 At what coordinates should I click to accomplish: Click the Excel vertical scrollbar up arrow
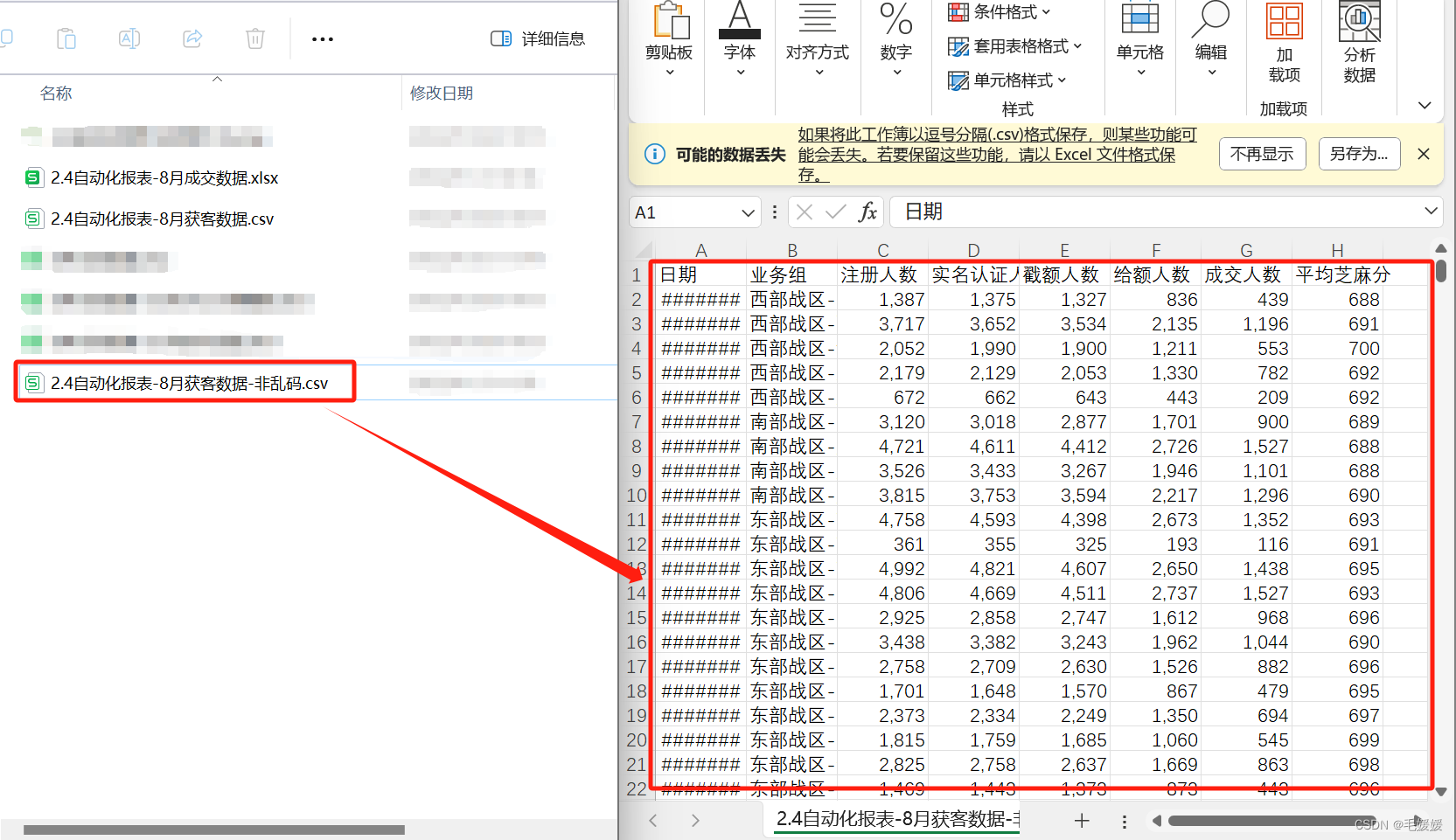click(x=1441, y=249)
